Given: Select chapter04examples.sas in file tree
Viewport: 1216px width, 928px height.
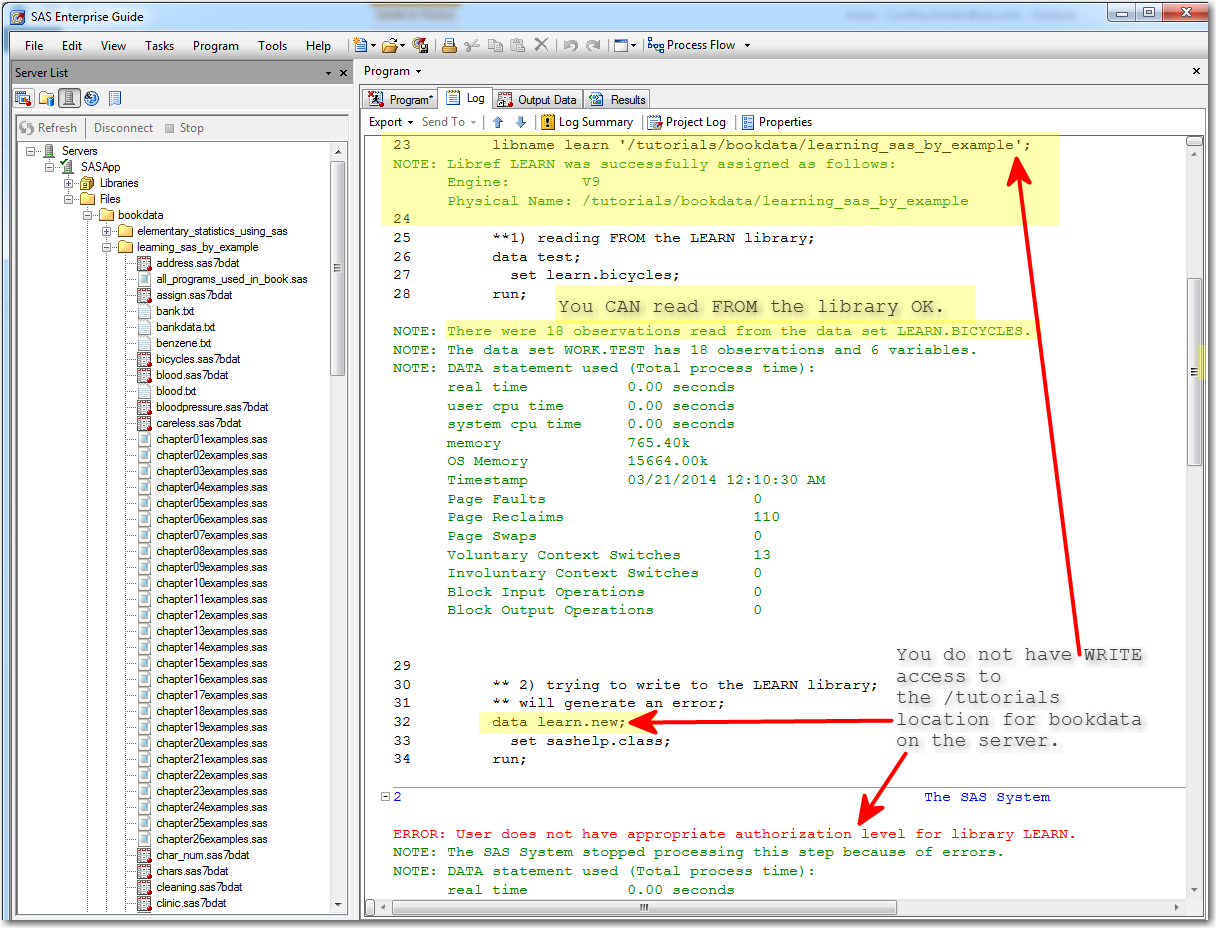Looking at the screenshot, I should coord(211,487).
